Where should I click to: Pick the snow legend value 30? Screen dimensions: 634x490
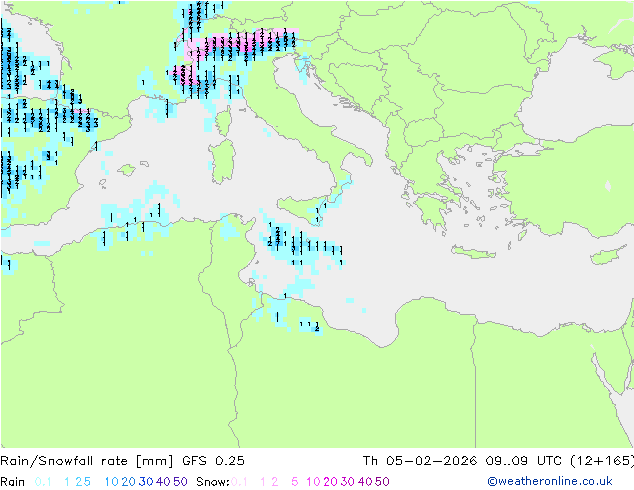click(x=347, y=482)
